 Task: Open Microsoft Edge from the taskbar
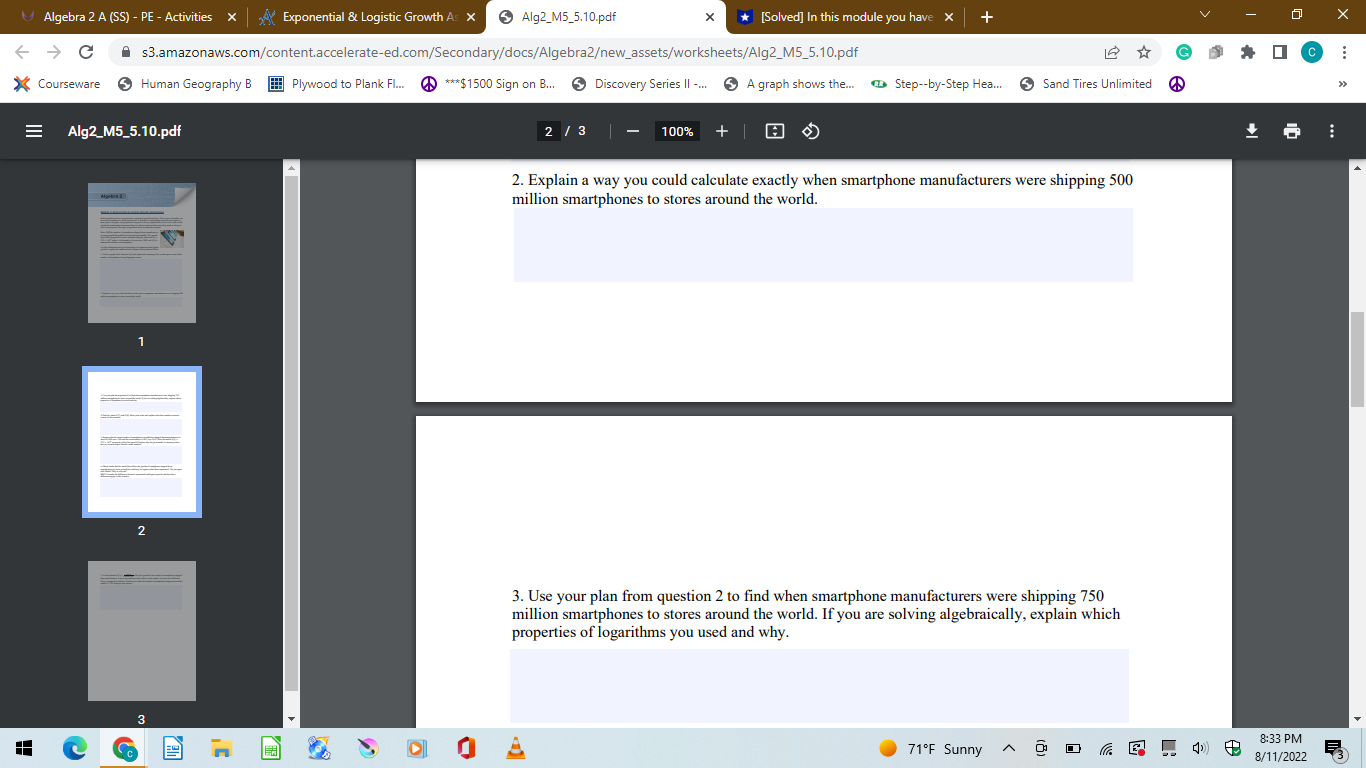click(75, 748)
